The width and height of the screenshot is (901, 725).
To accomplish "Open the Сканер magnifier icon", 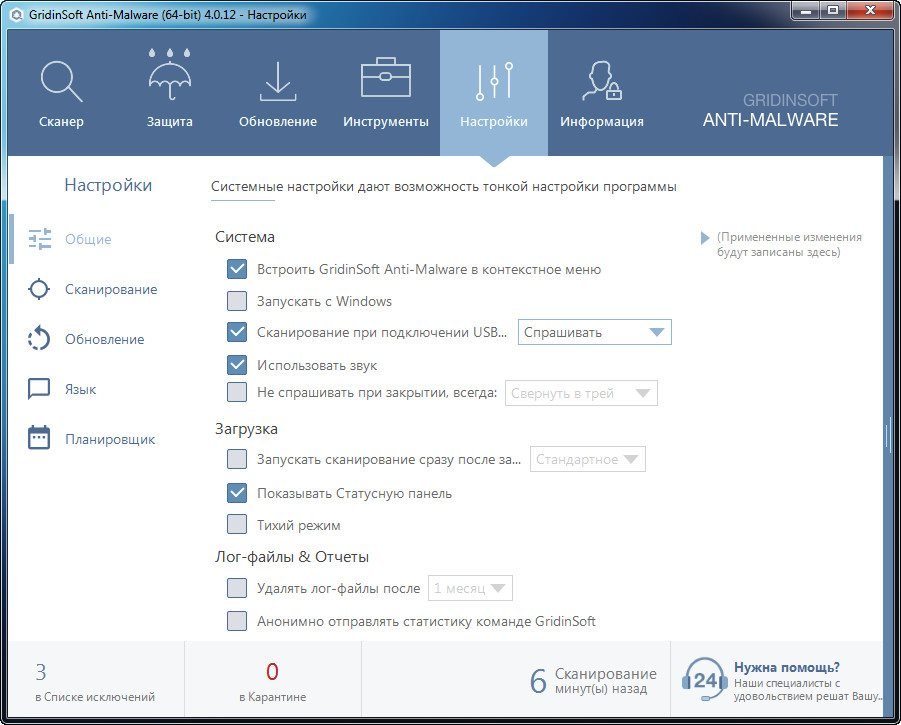I will (x=61, y=82).
